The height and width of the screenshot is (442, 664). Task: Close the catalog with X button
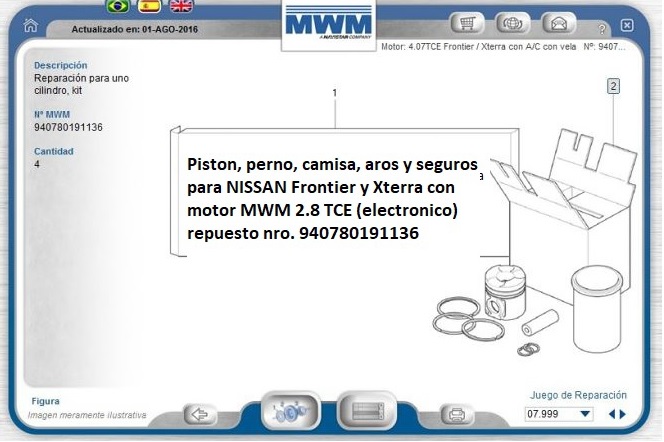point(627,25)
